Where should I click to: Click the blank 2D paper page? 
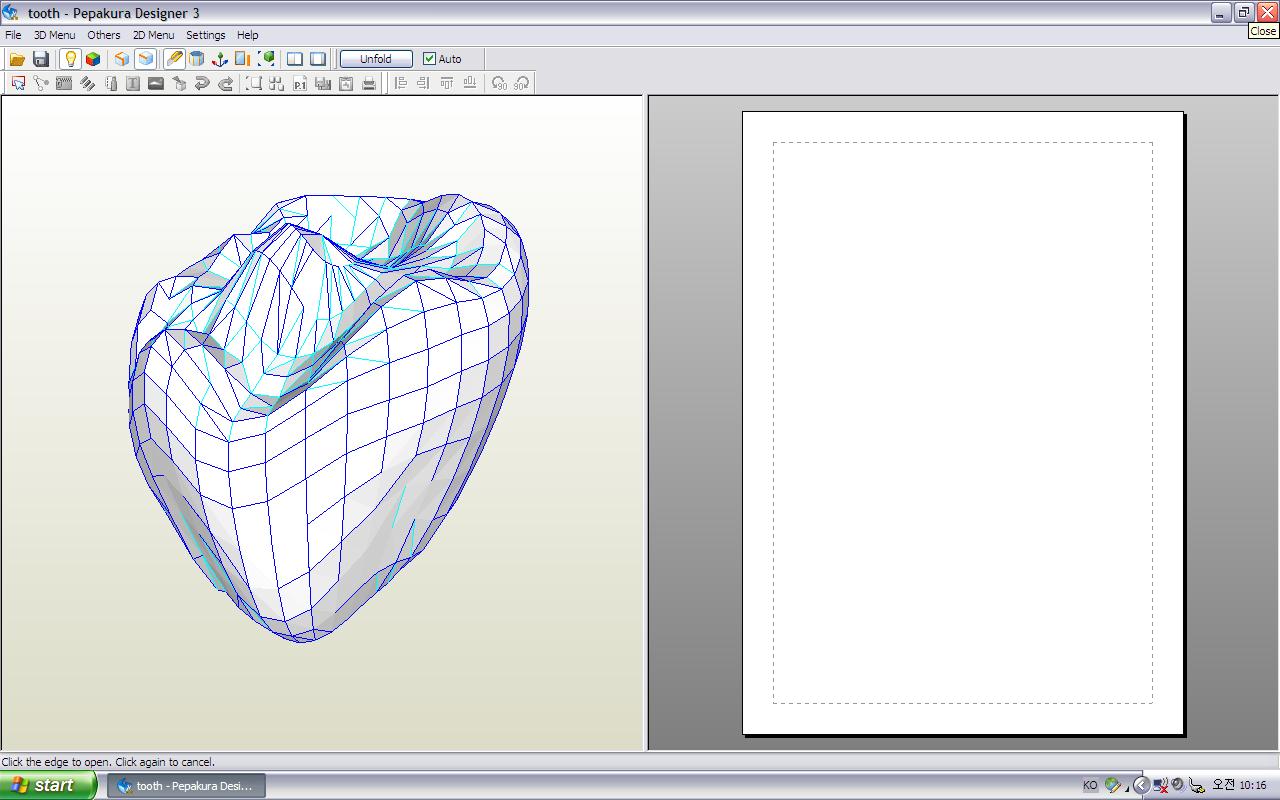tap(963, 423)
